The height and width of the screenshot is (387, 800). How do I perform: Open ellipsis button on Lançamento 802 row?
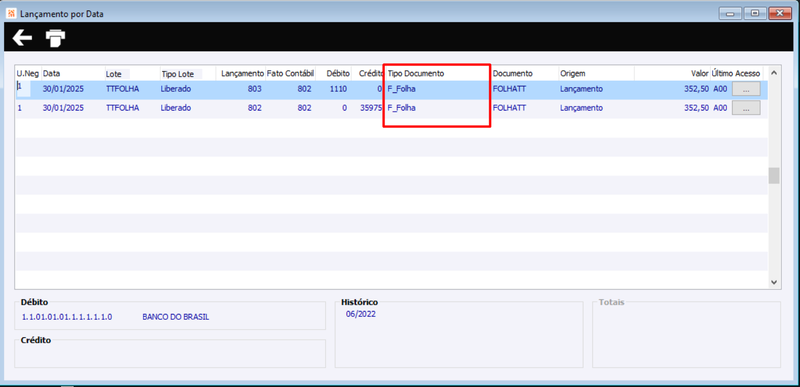click(x=746, y=108)
